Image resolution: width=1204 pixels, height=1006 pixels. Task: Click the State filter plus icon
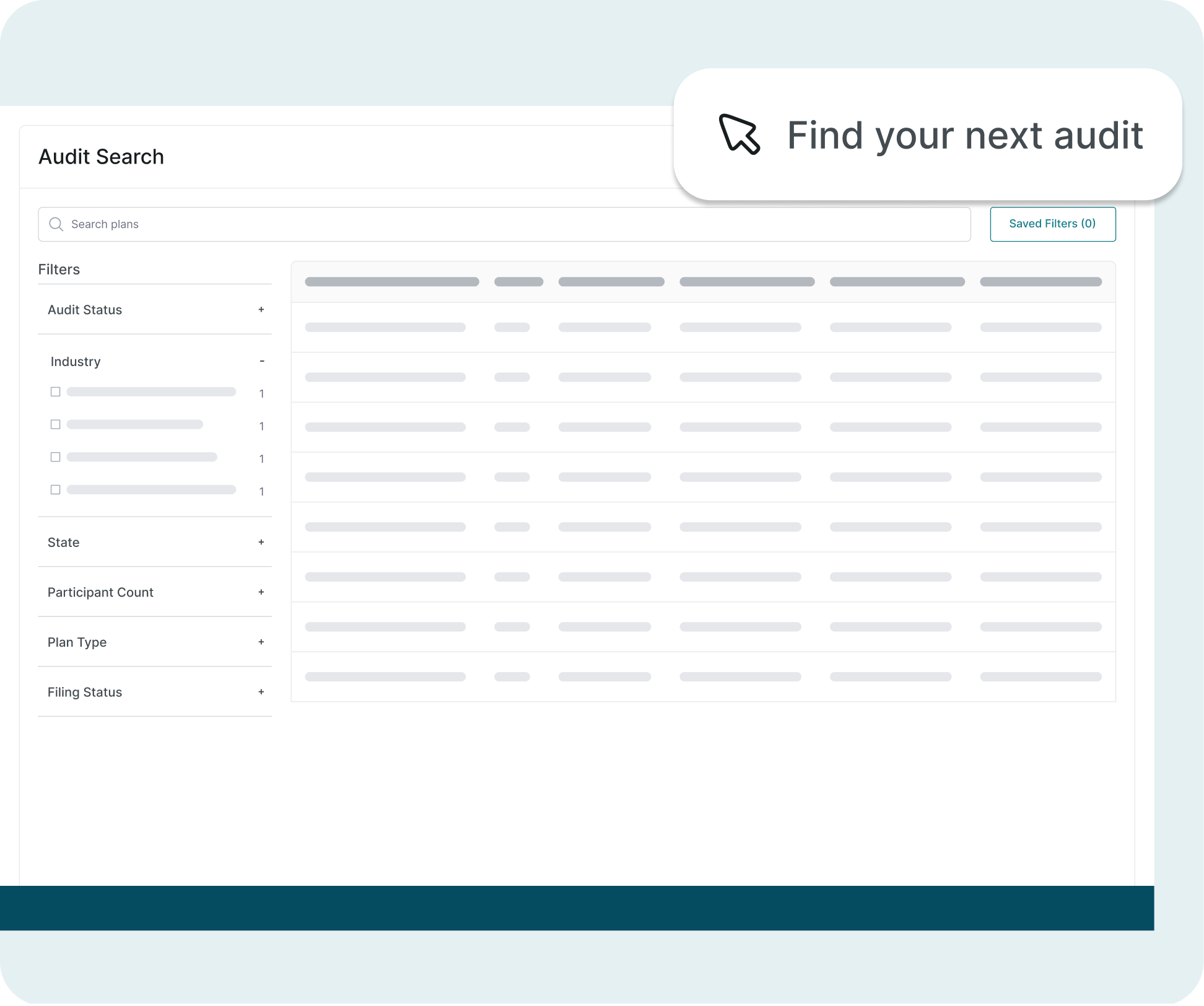click(x=261, y=542)
